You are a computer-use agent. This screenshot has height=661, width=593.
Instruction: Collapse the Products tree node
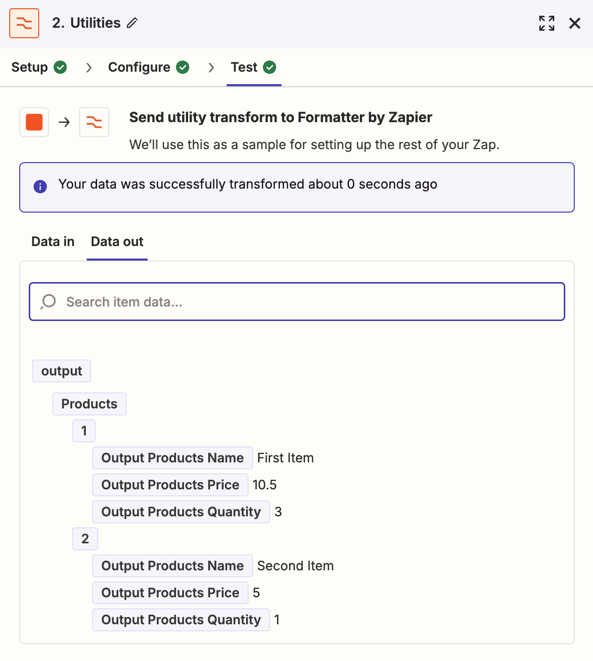tap(89, 404)
